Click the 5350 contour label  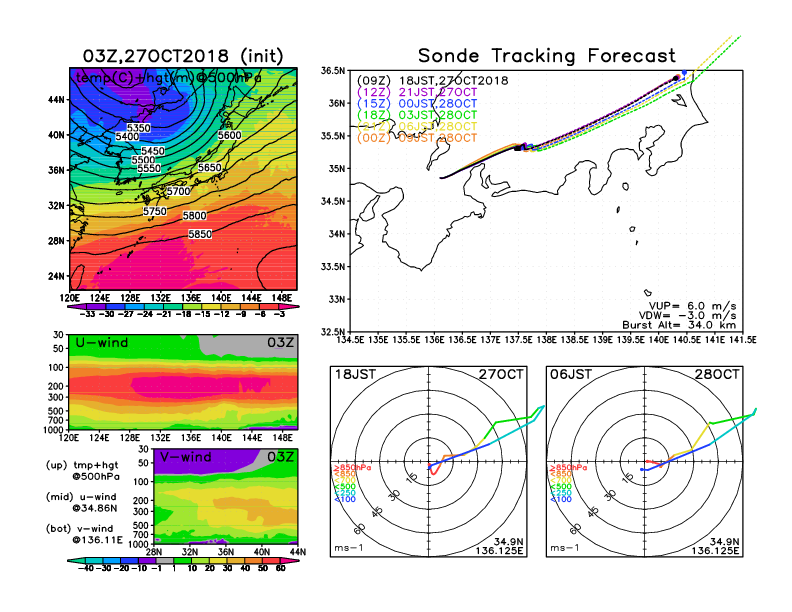138,128
